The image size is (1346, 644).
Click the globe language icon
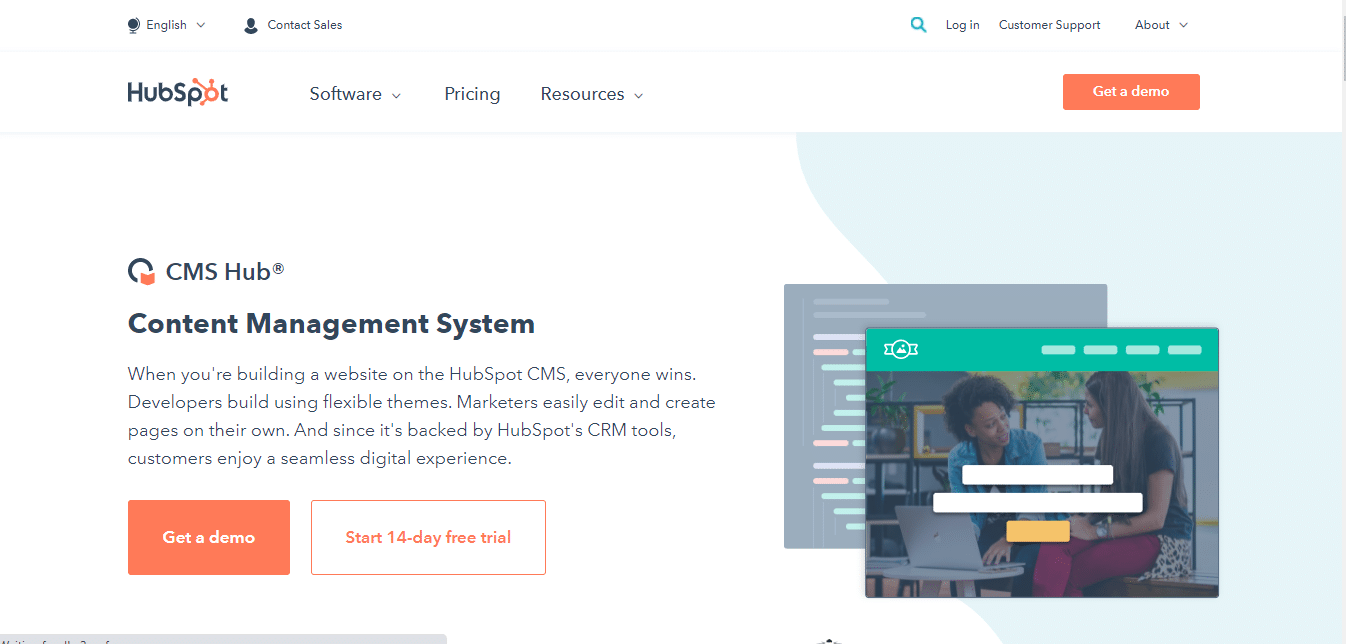[x=134, y=25]
